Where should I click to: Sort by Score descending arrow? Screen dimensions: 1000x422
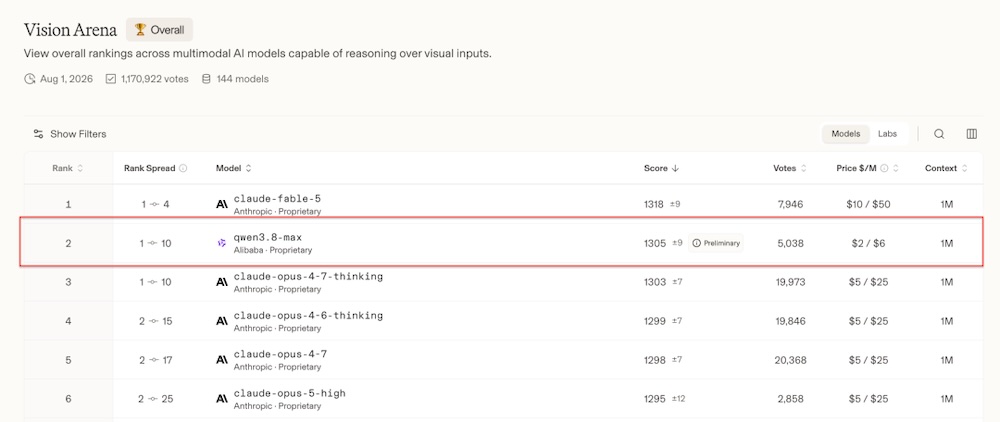tap(675, 168)
